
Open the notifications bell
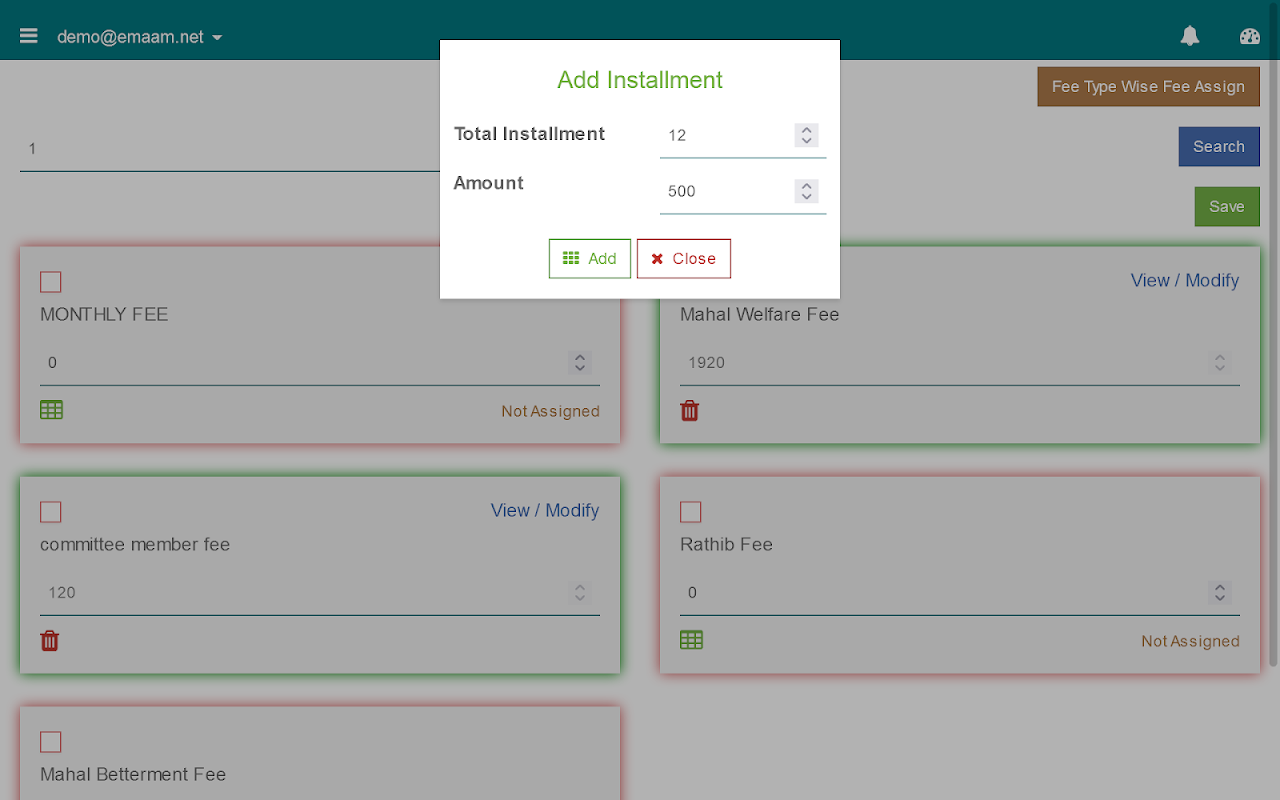(1190, 36)
